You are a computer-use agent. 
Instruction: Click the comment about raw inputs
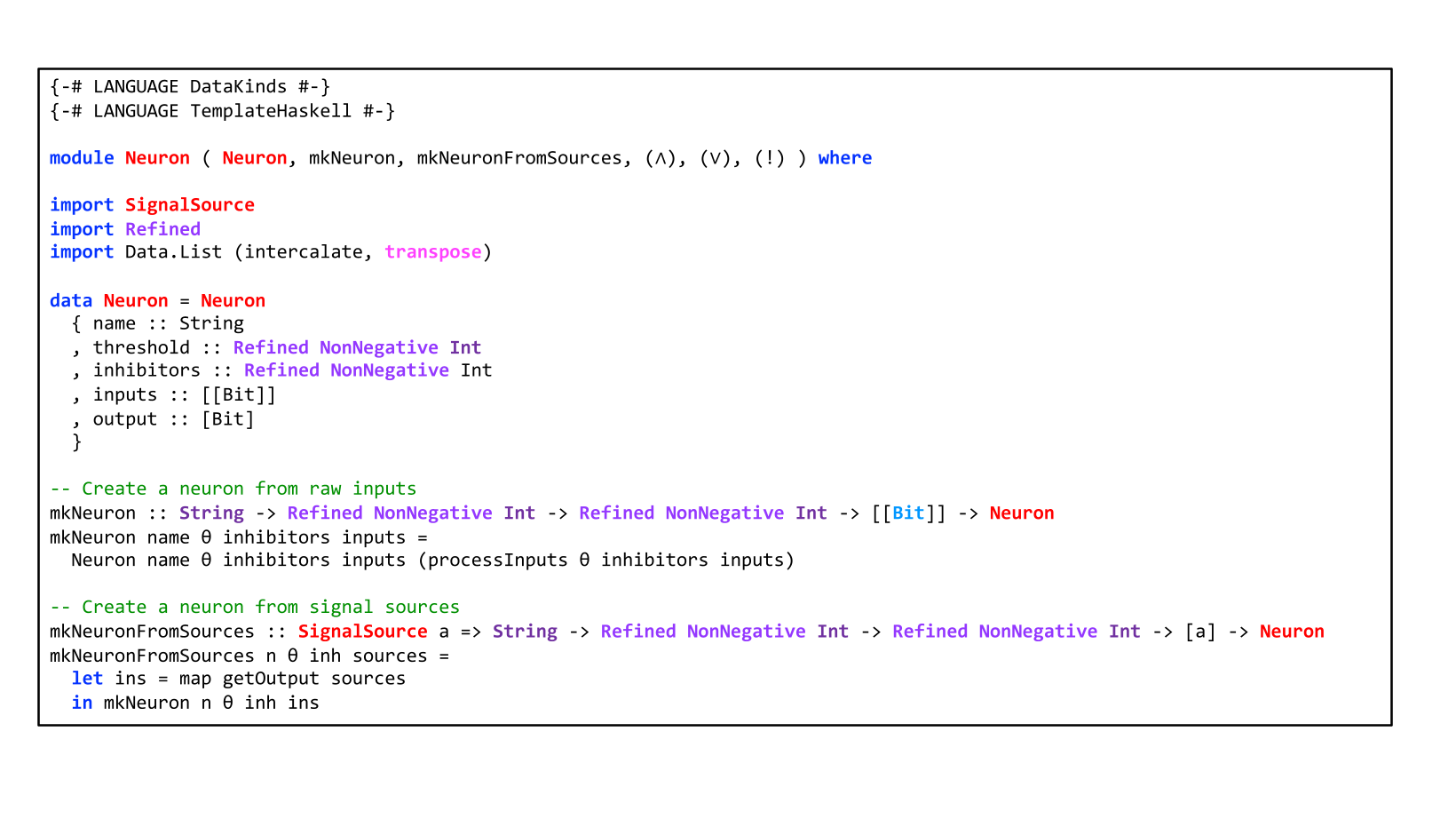click(233, 489)
